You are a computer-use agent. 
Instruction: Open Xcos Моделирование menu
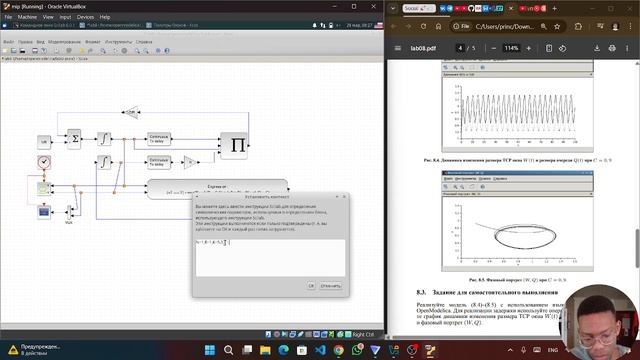[64, 42]
